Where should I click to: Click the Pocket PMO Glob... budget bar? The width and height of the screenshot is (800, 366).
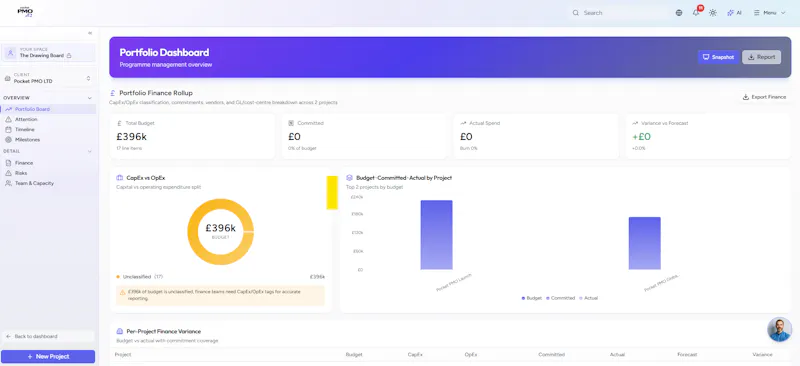644,243
